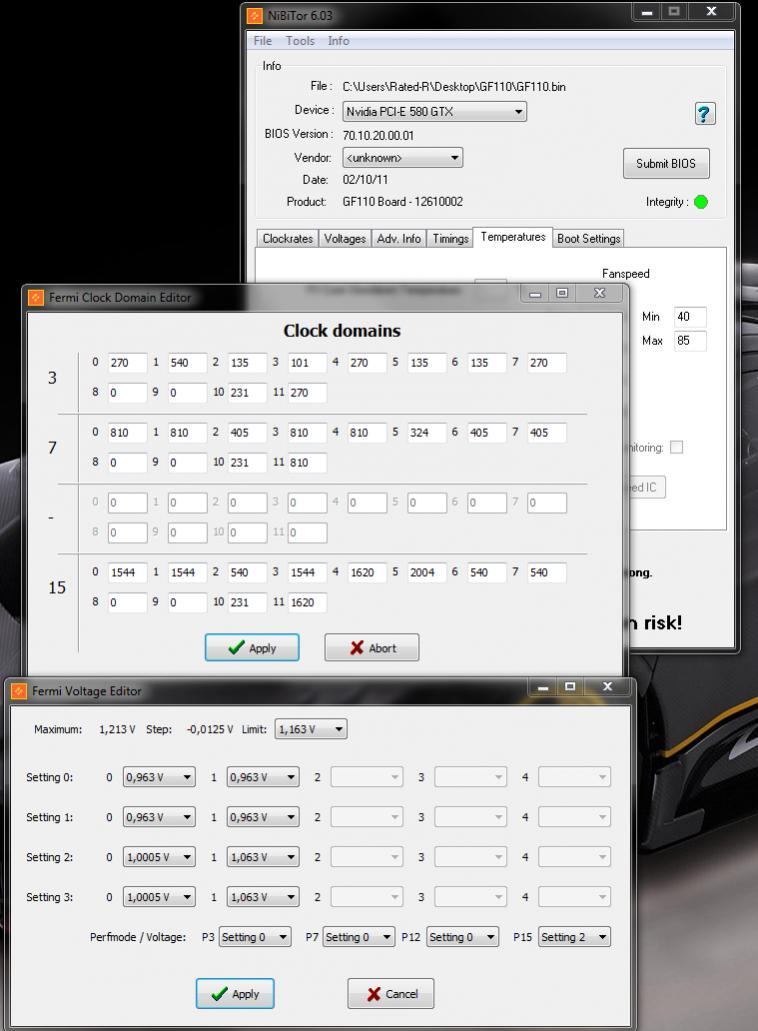The image size is (758, 1031).
Task: Click row 3 domain 10 field showing 231
Action: tap(247, 393)
